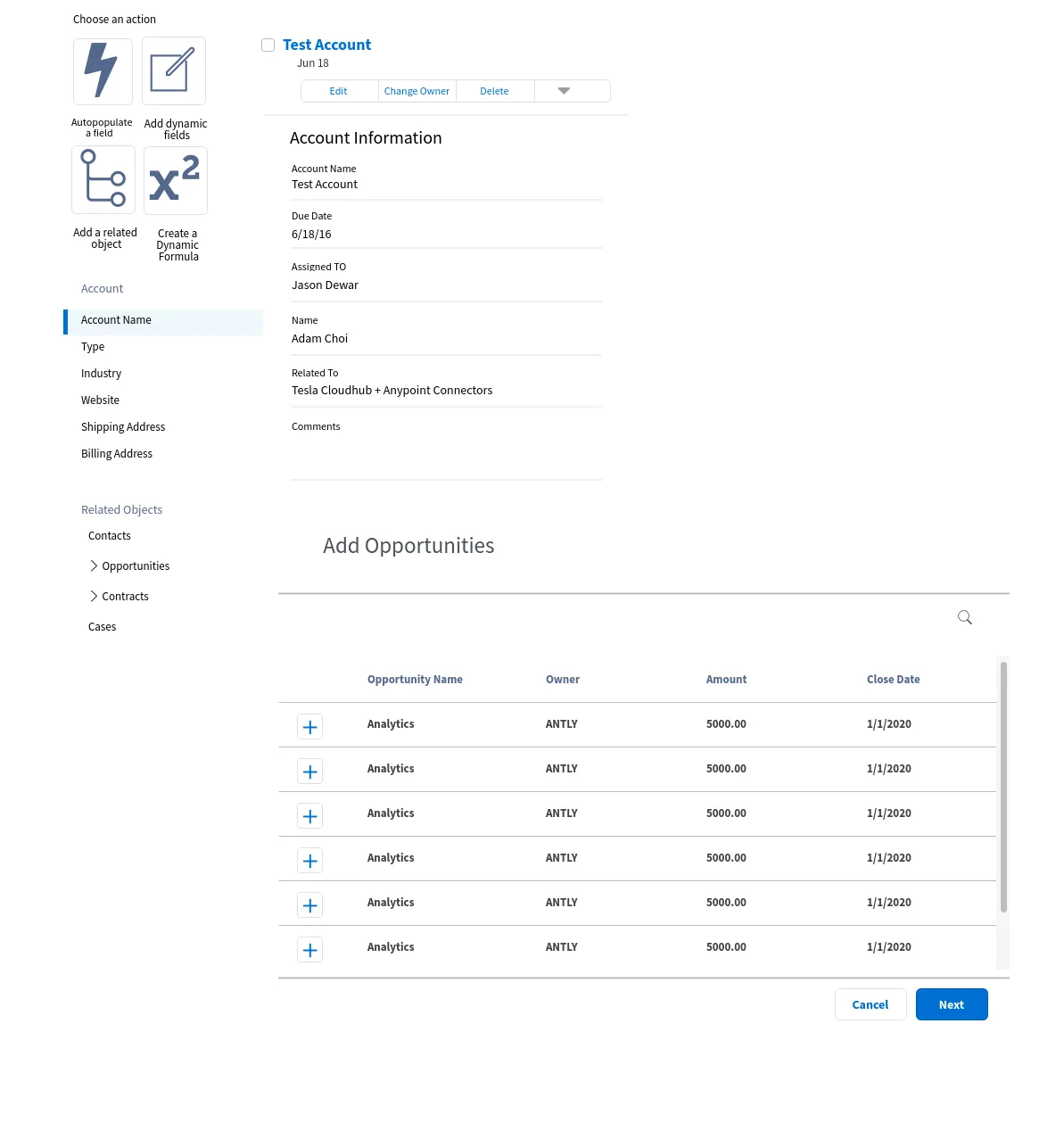Select the Type field in sidebar

[x=93, y=347]
